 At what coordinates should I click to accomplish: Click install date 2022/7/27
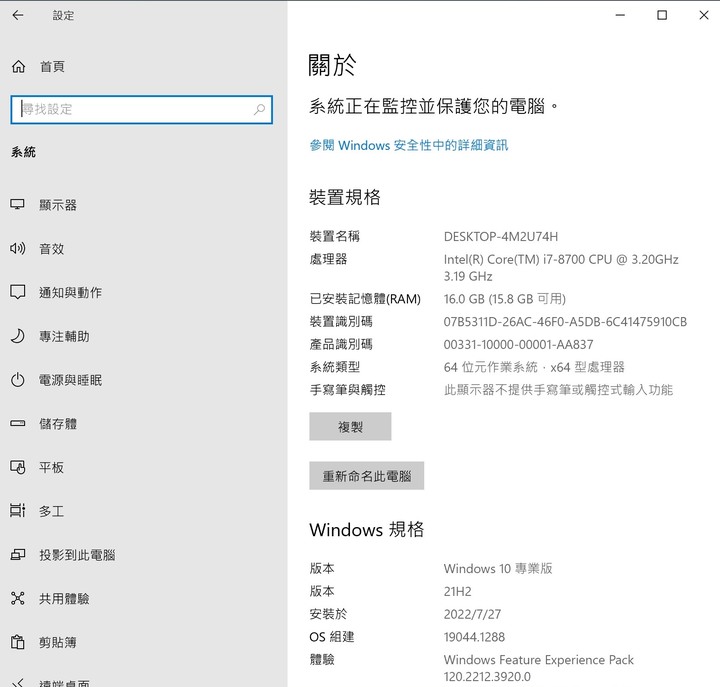[472, 614]
